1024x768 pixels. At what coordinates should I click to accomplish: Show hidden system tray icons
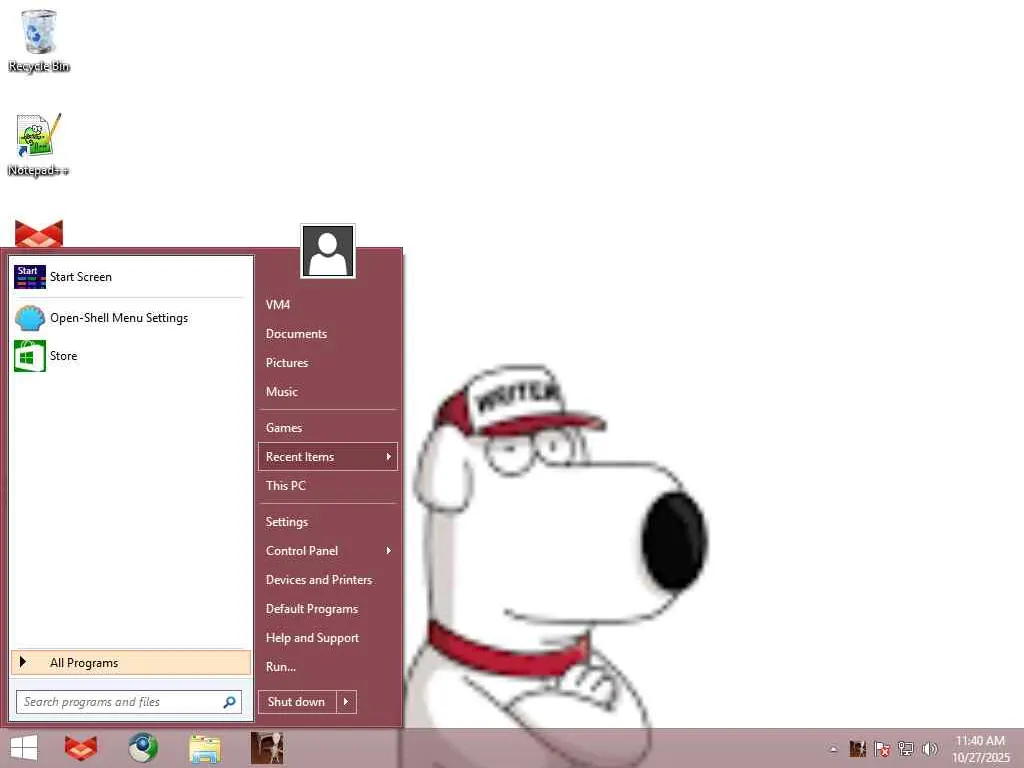tap(833, 749)
